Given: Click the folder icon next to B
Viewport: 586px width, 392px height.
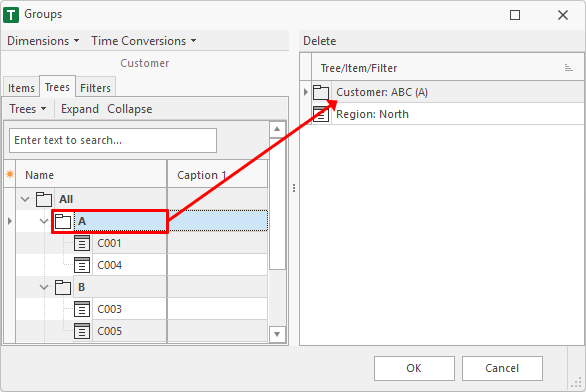Looking at the screenshot, I should tap(63, 287).
